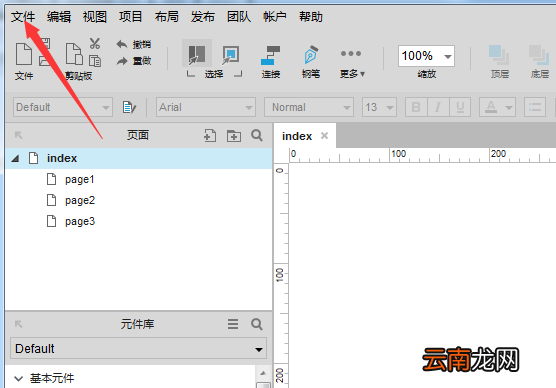Open the Arial font dropdown
Viewport: 556px width, 388px height.
click(206, 107)
